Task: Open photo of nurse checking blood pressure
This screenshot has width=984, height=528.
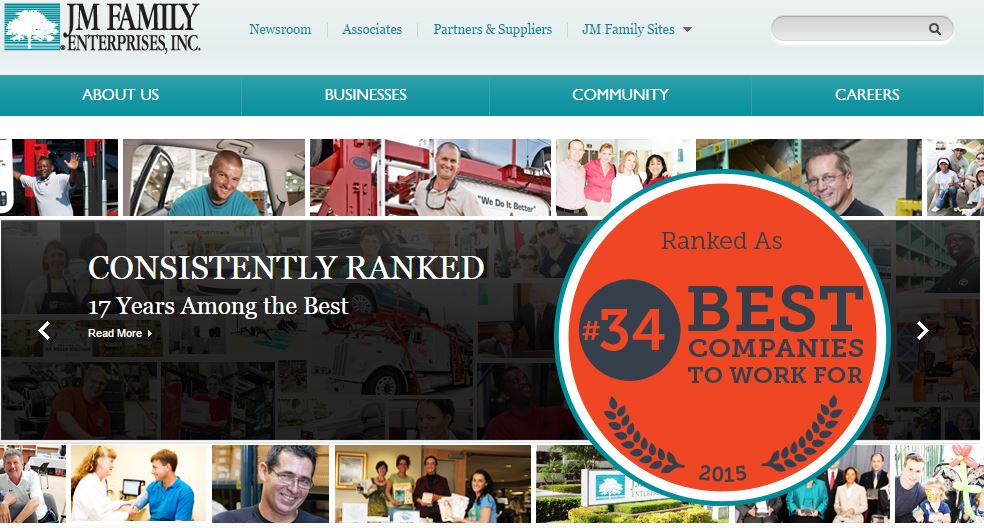Action: pyautogui.click(x=139, y=483)
